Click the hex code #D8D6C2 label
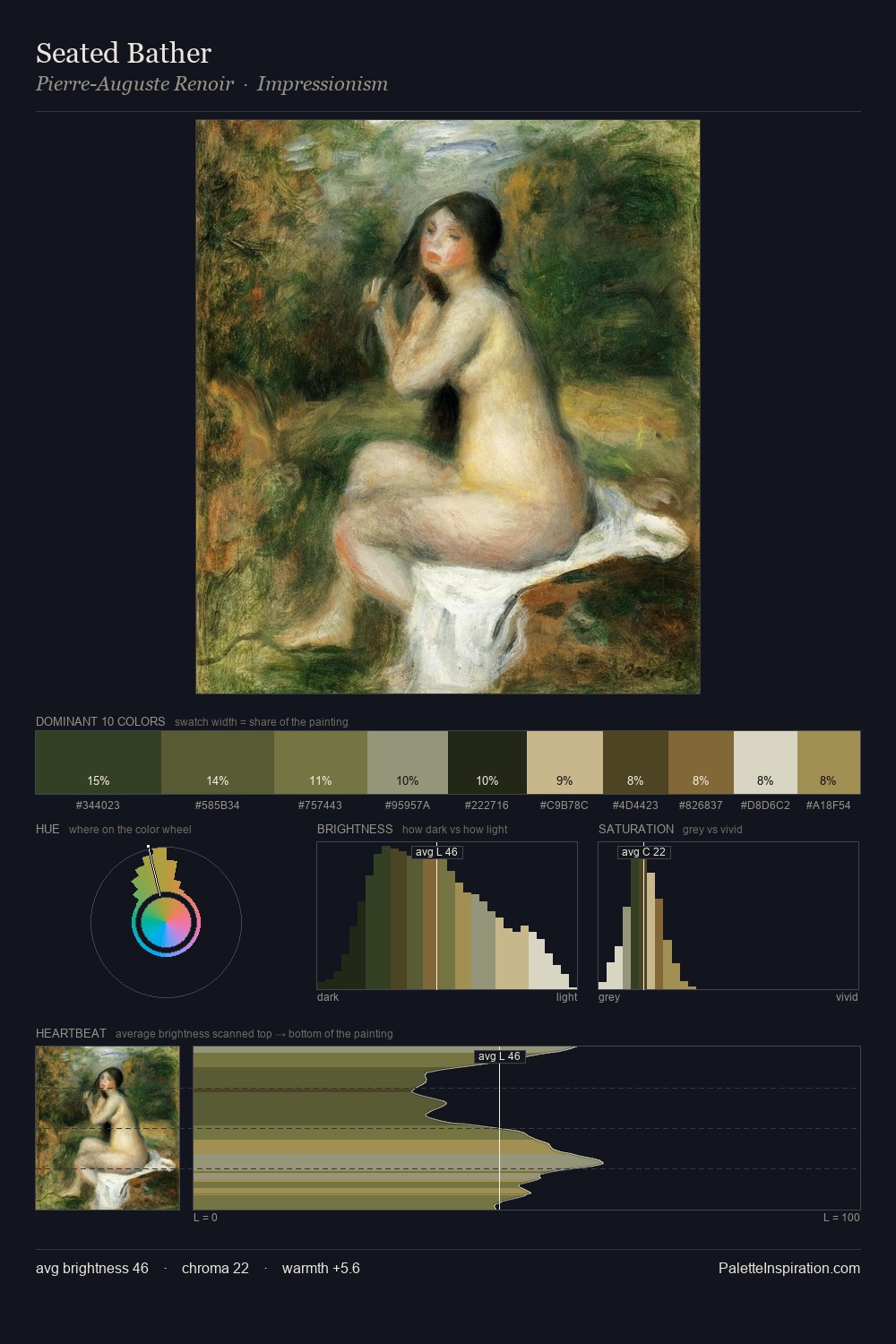The height and width of the screenshot is (1344, 896). pyautogui.click(x=765, y=806)
